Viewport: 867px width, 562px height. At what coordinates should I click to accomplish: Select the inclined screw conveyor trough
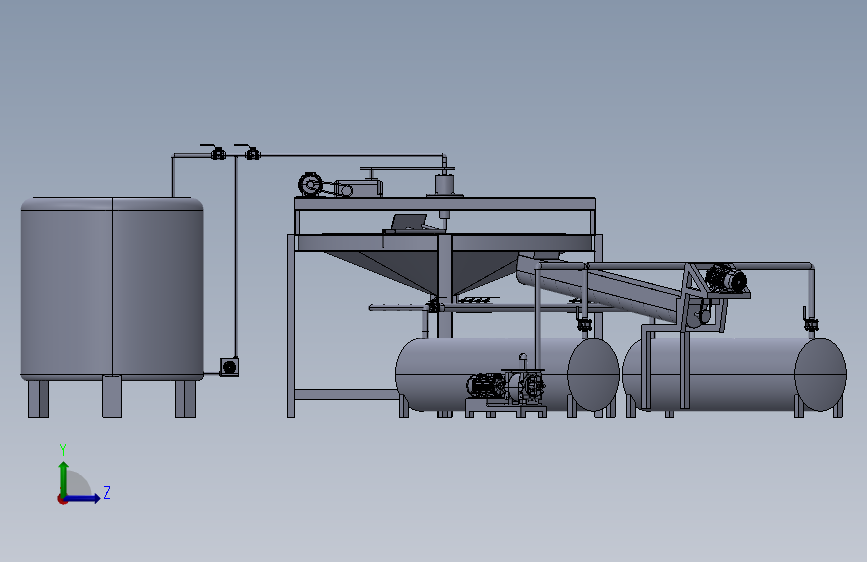tap(600, 287)
